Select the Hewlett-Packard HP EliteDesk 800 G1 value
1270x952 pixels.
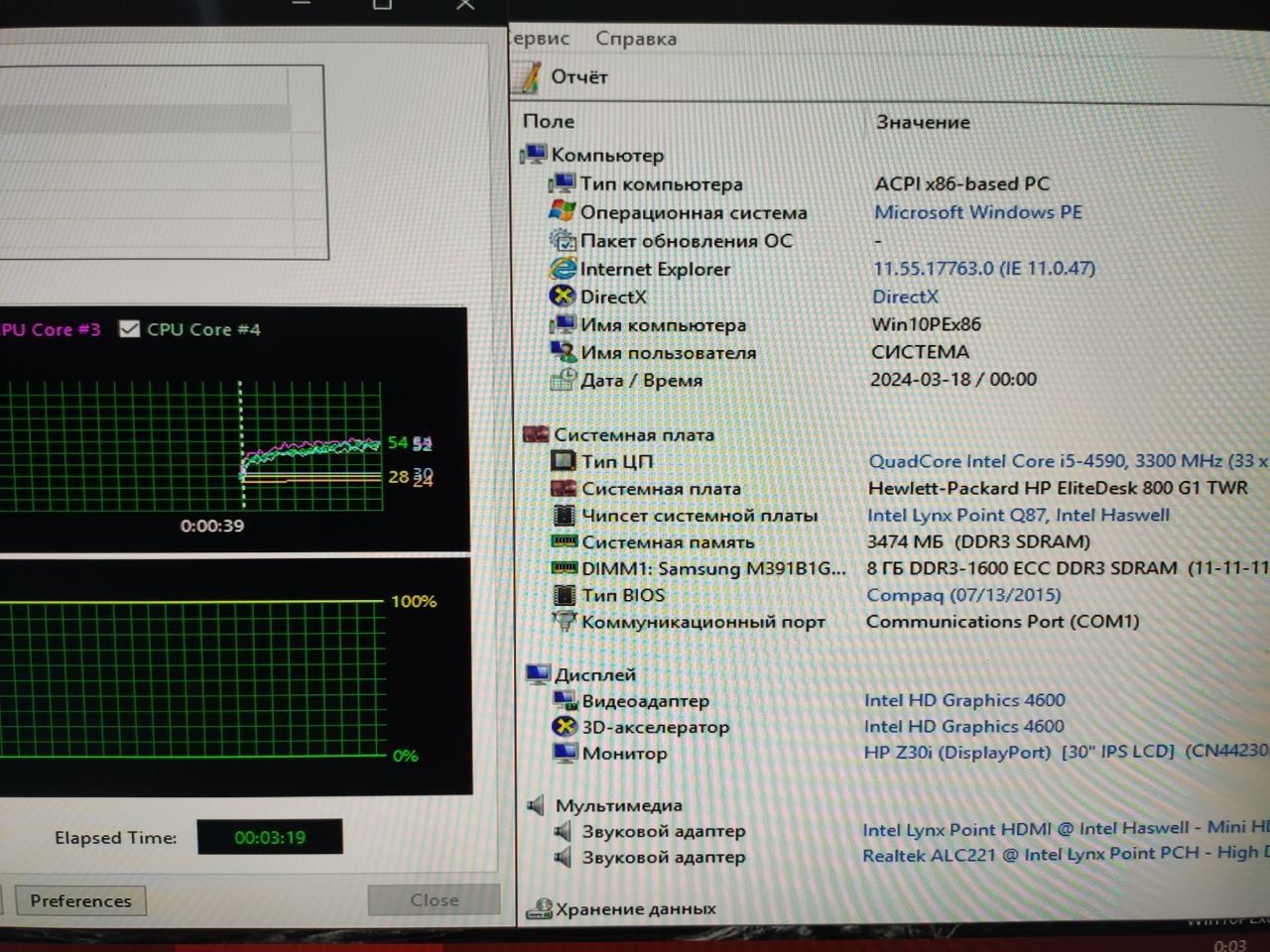point(1058,488)
